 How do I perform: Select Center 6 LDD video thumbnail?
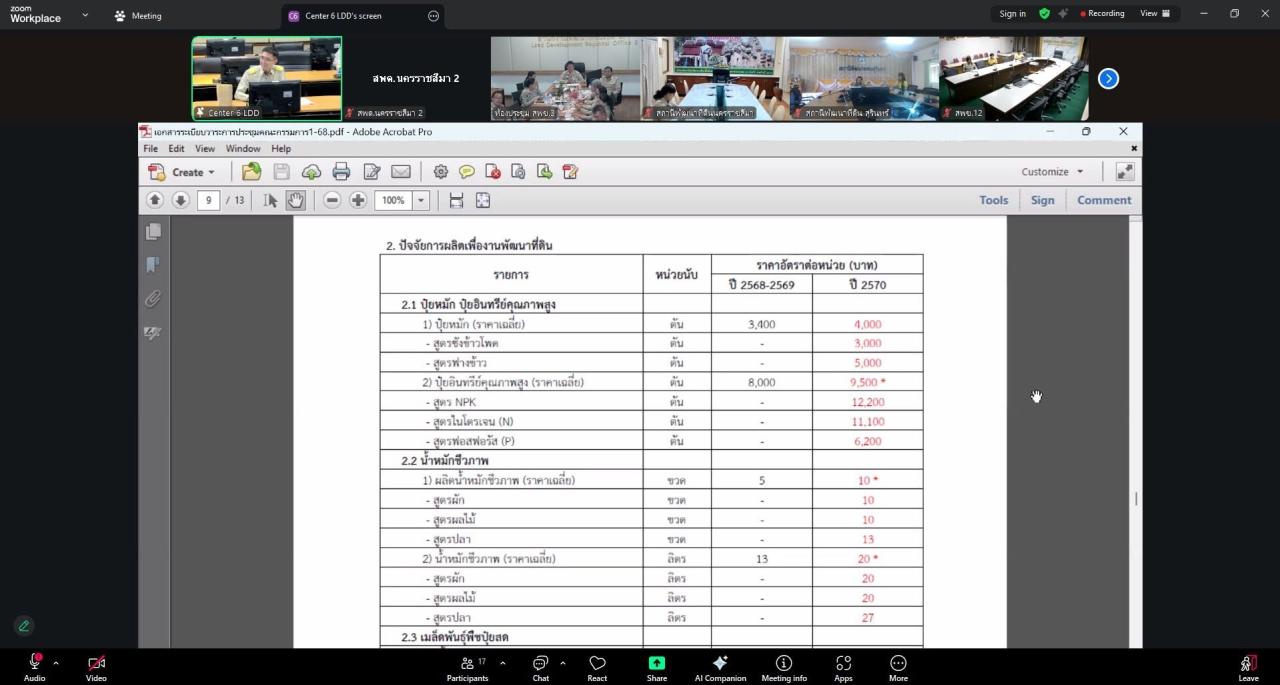tap(267, 79)
